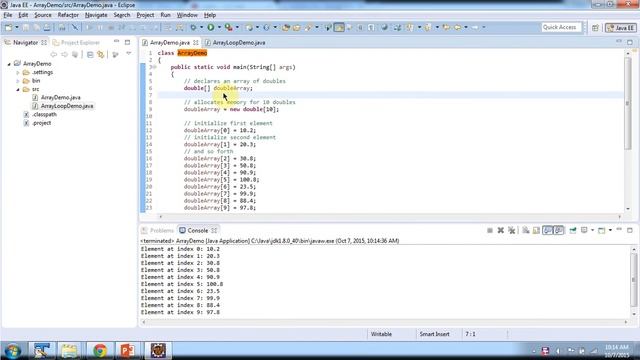The height and width of the screenshot is (360, 640).
Task: Toggle Show Console When Standard Out Changes
Action: pyautogui.click(x=547, y=231)
